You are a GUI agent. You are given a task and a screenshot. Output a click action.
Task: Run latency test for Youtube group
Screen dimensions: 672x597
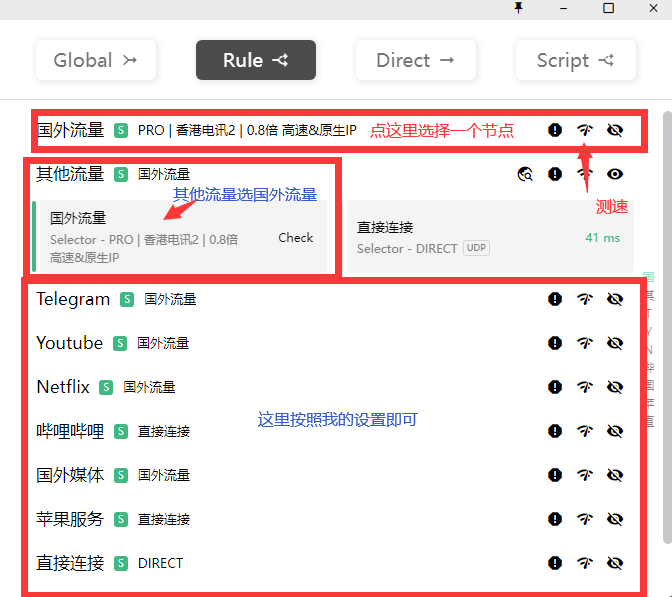(x=585, y=343)
